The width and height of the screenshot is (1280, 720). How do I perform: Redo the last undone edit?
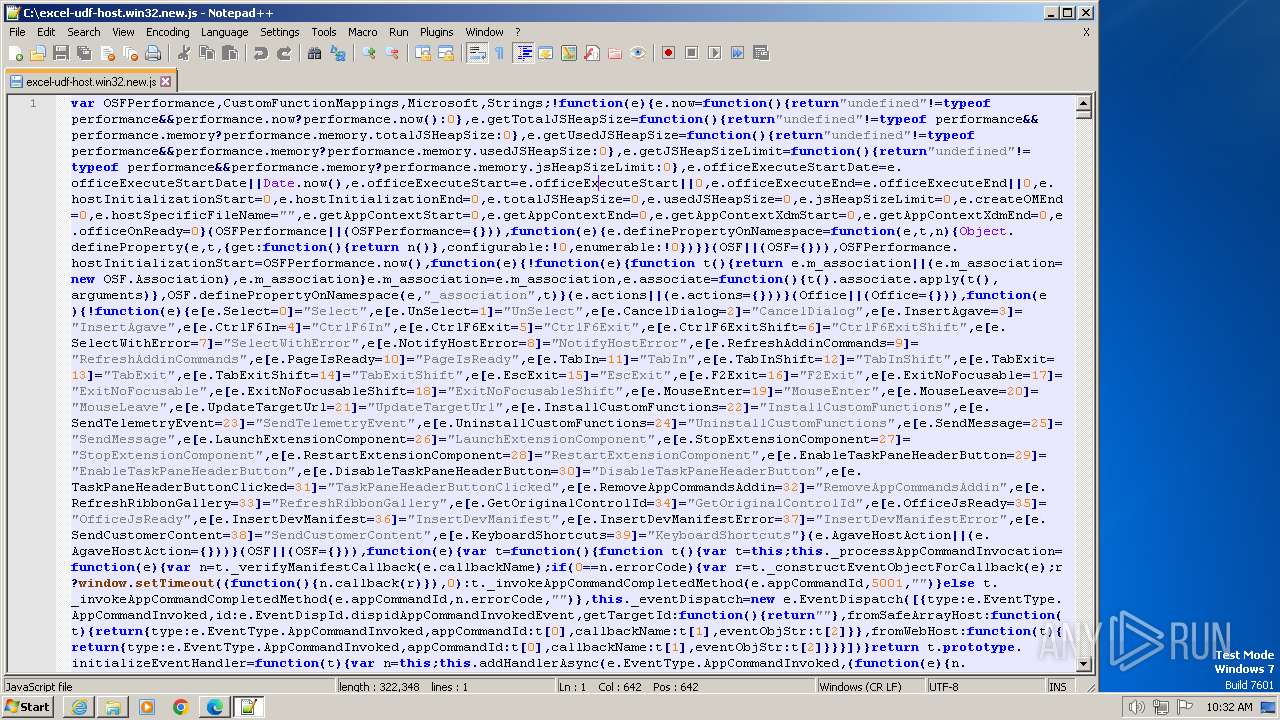click(284, 53)
